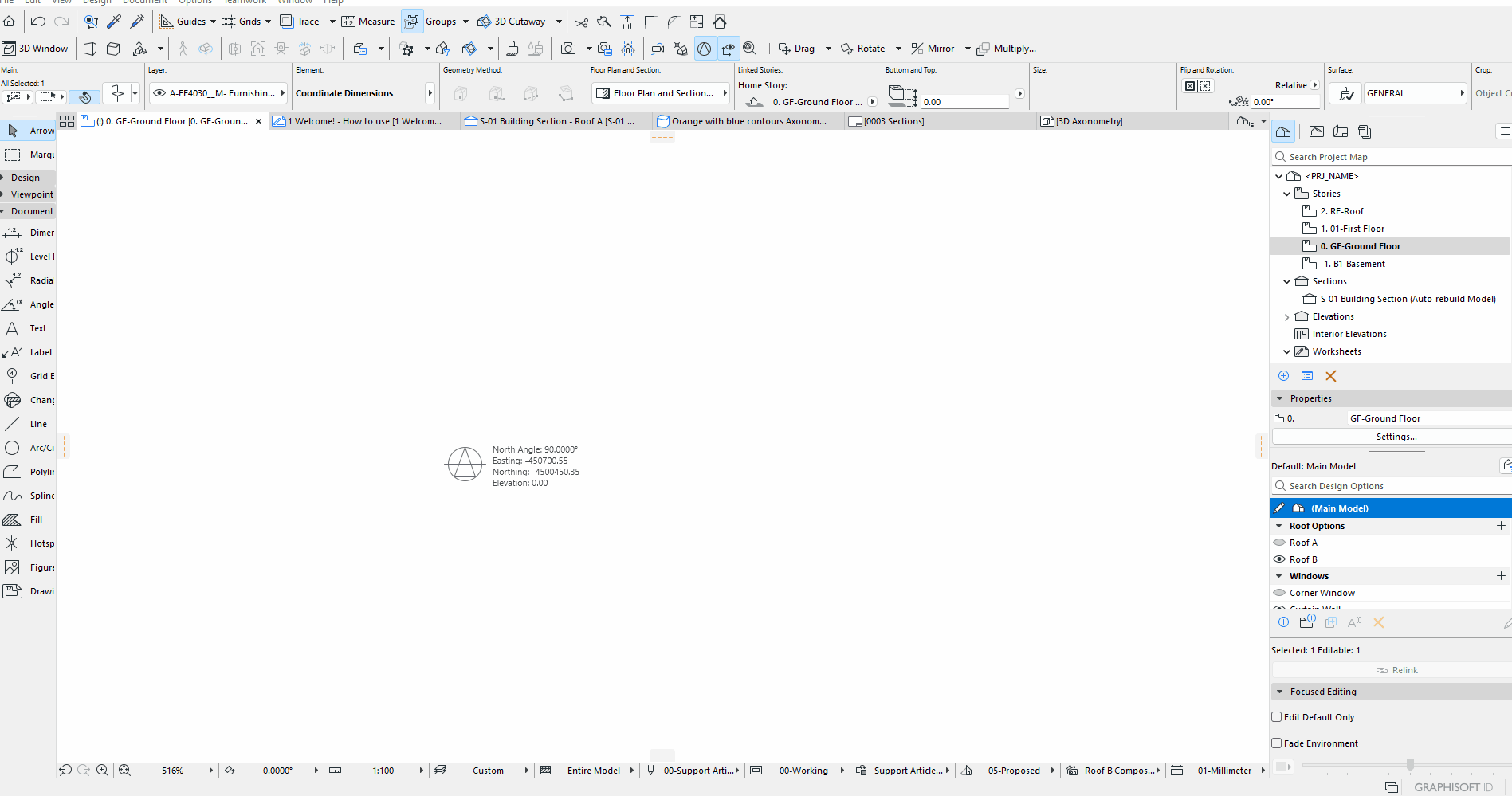Click the Settings... button
This screenshot has height=796, width=1512.
click(1395, 437)
